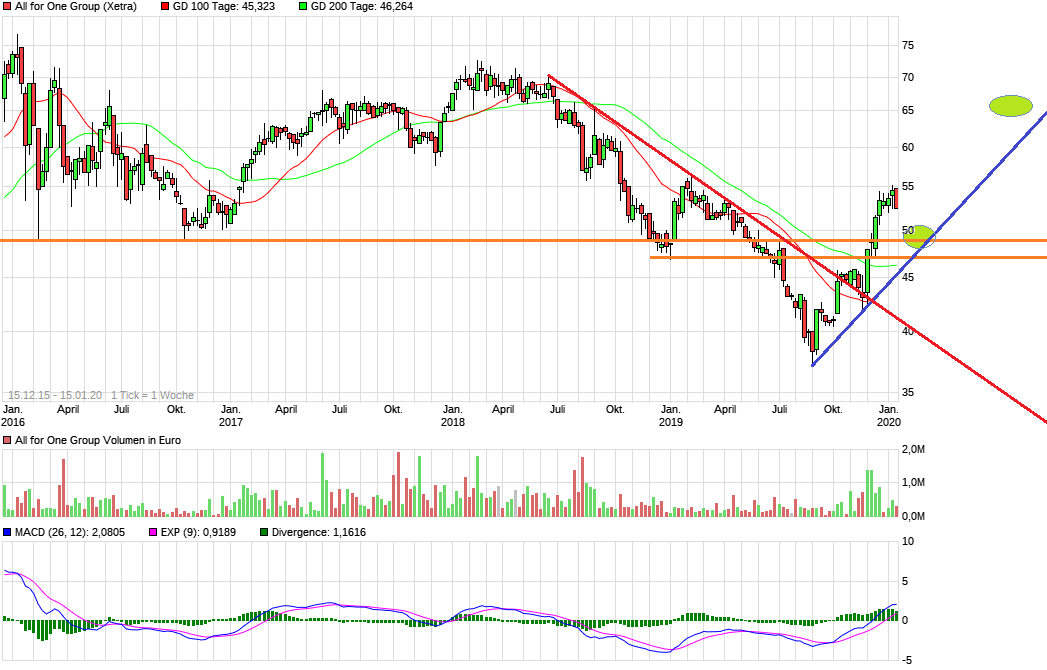Select the green target ellipse near price 65
This screenshot has width=1047, height=670.
1010,105
